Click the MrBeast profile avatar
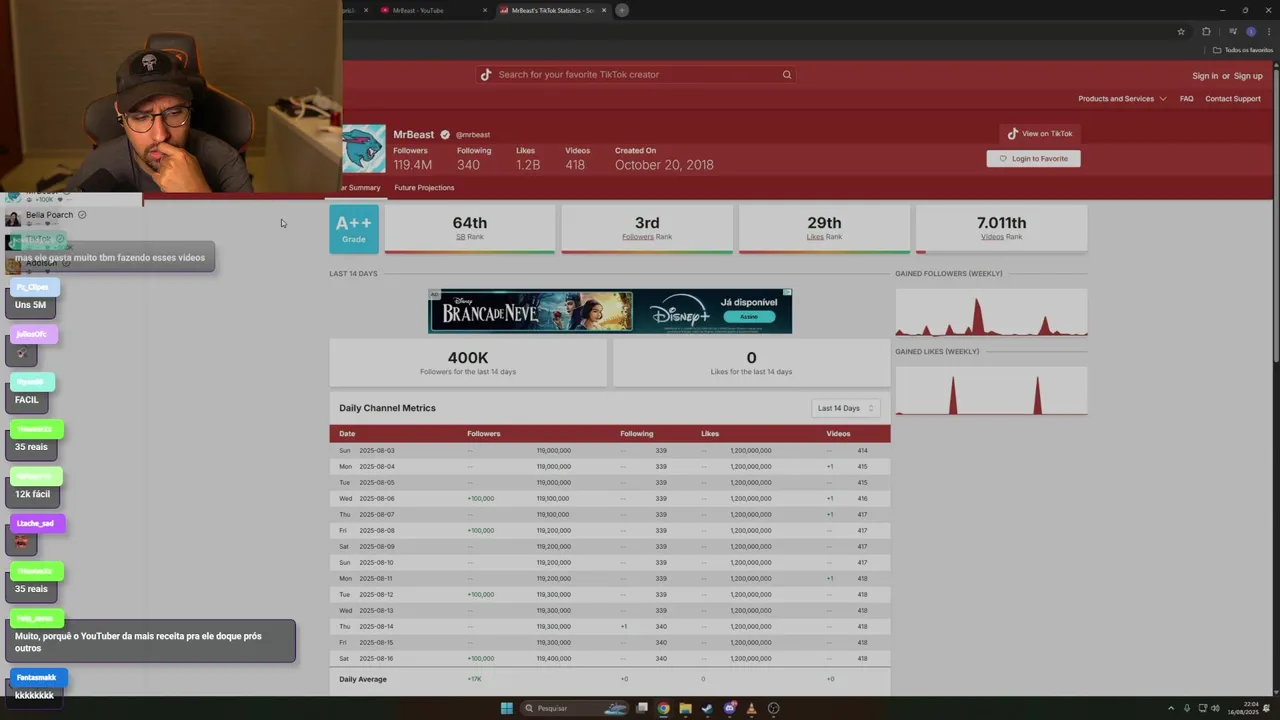 tap(363, 149)
